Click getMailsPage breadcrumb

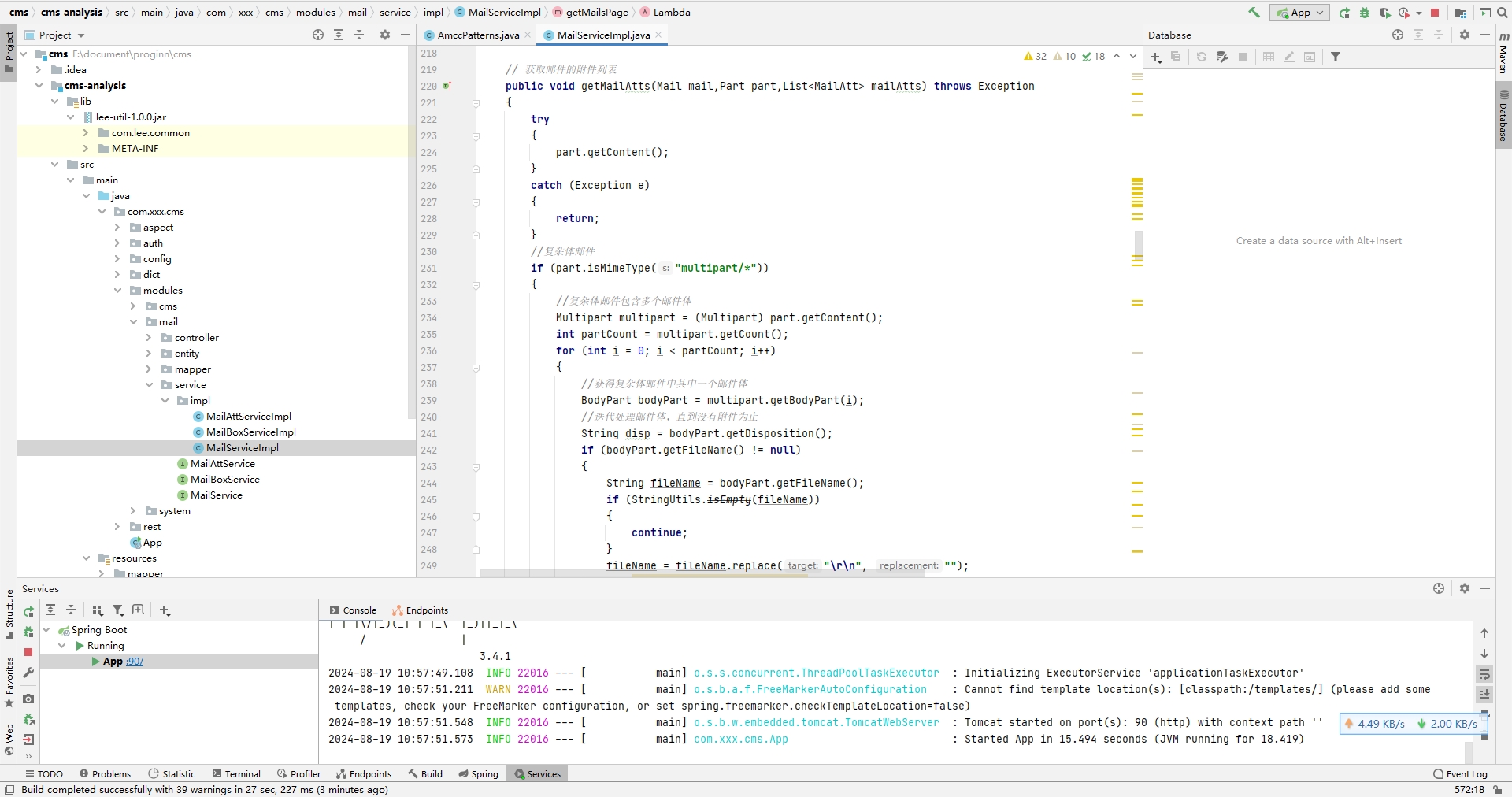click(x=591, y=12)
